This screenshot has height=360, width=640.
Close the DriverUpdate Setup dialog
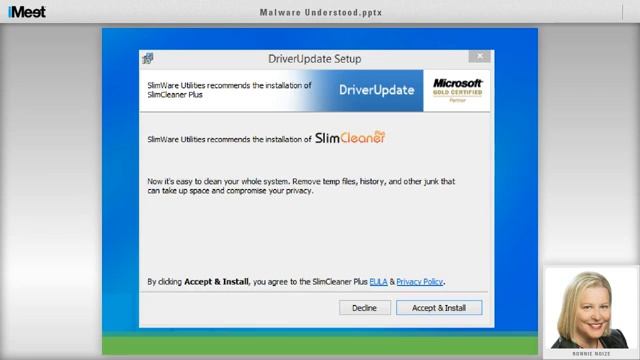[480, 56]
